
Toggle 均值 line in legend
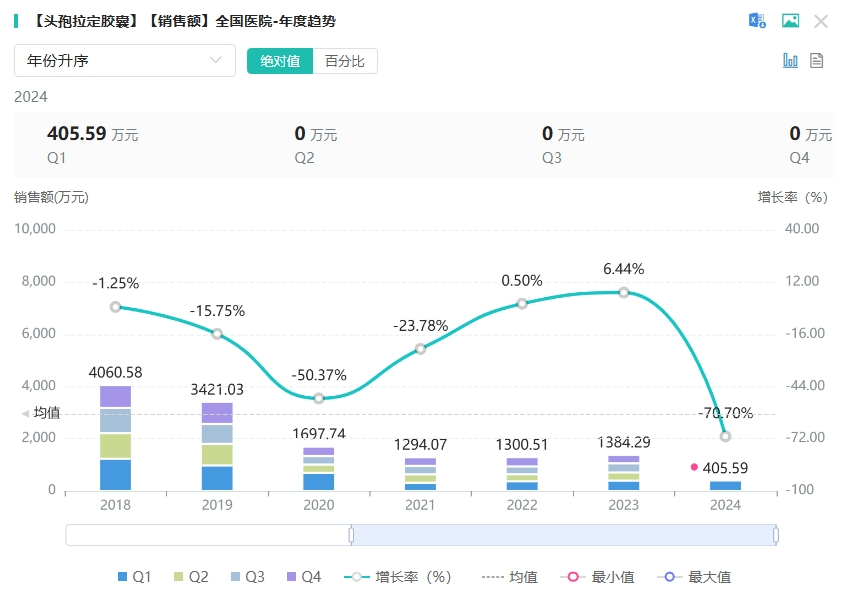(x=509, y=577)
